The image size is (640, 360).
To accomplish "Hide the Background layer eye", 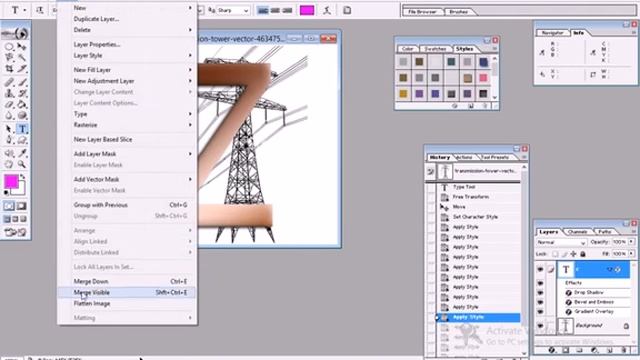I will coord(540,326).
